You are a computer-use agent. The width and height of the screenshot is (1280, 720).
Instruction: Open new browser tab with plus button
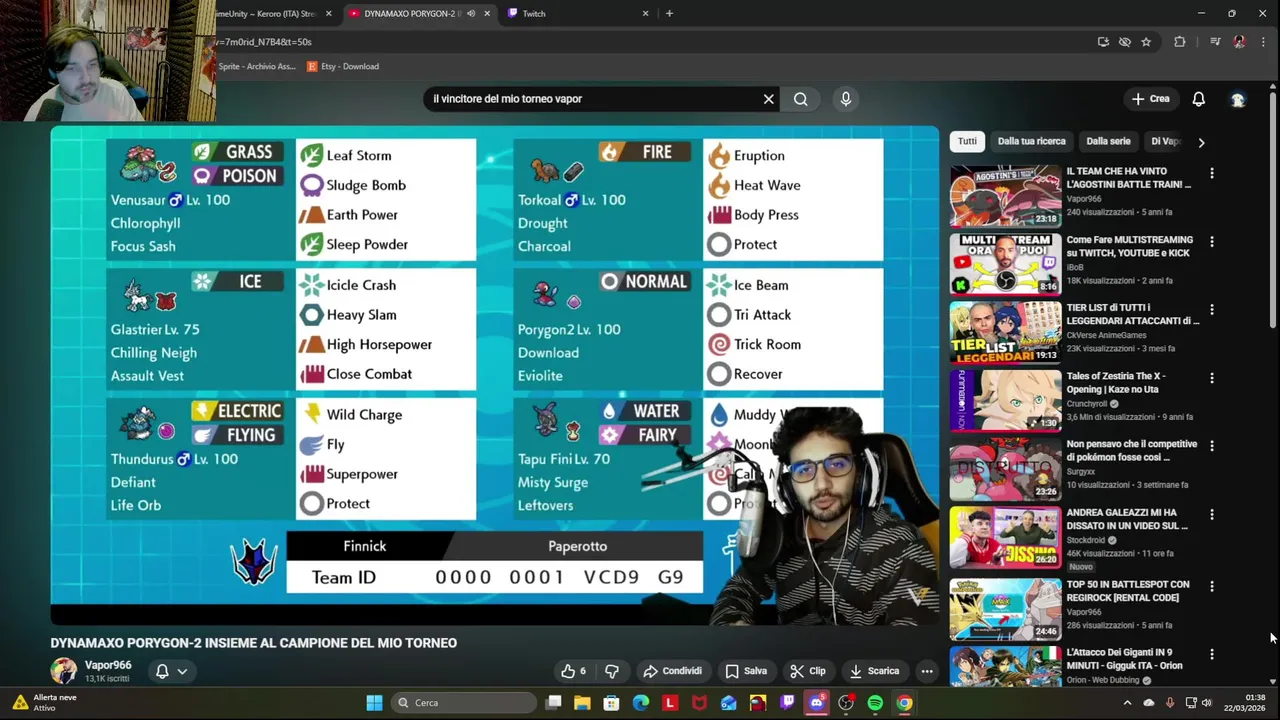pos(669,13)
